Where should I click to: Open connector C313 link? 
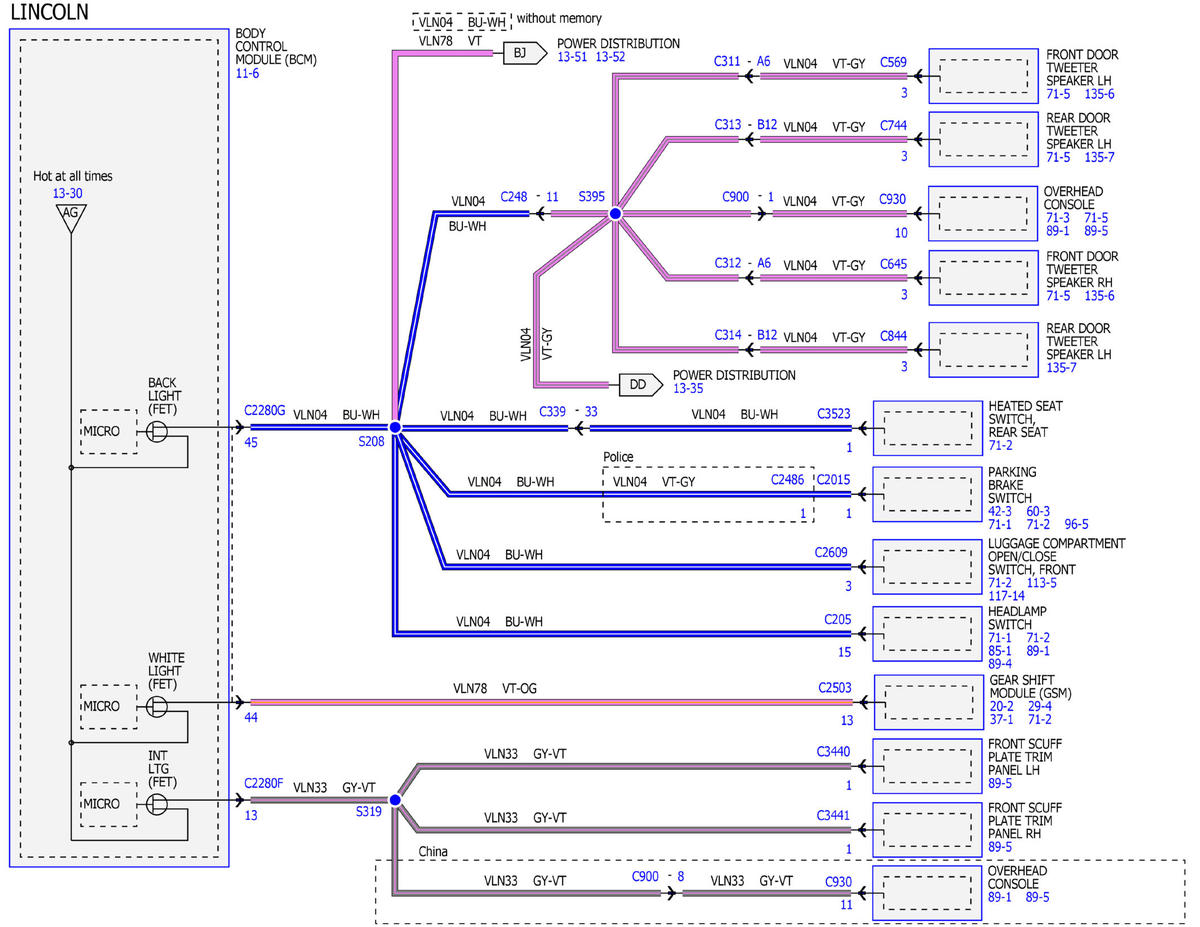727,125
